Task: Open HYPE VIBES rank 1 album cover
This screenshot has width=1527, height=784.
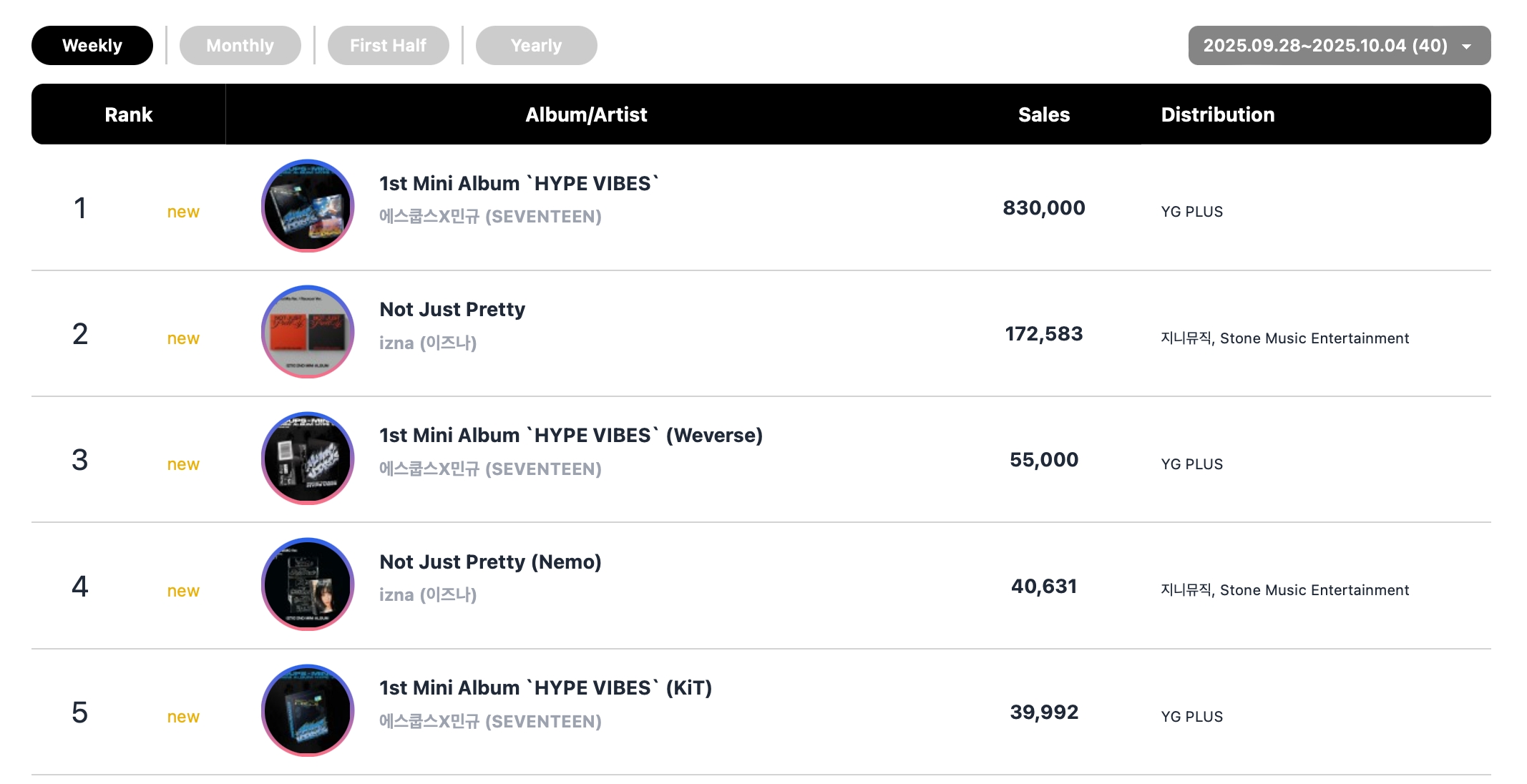Action: click(x=308, y=206)
